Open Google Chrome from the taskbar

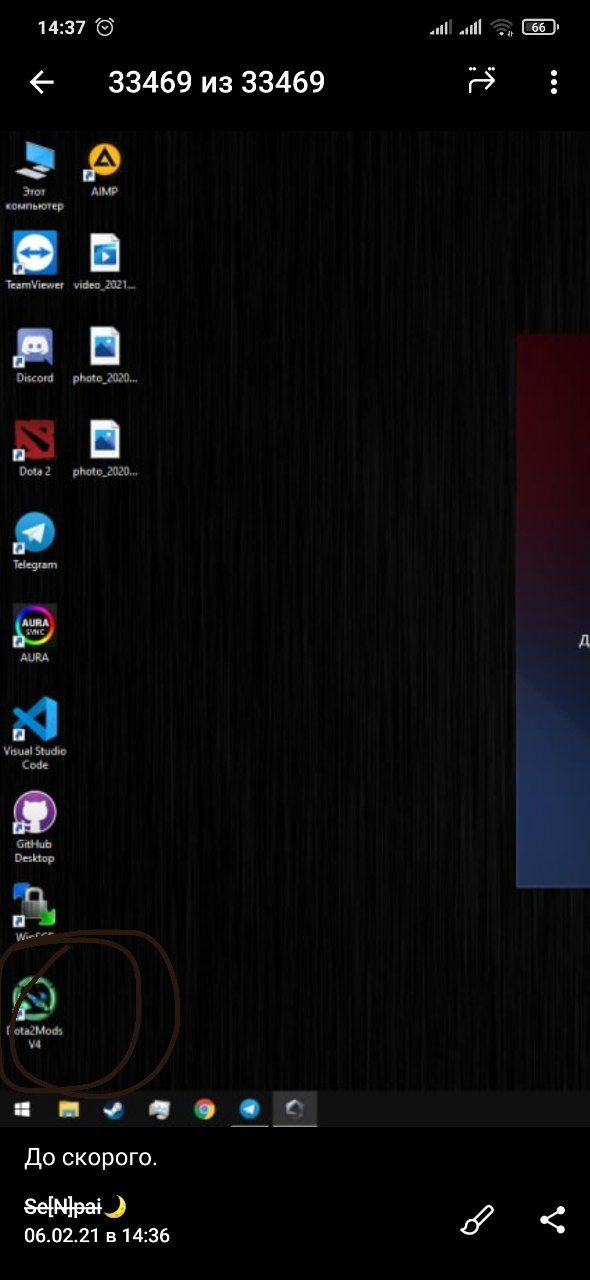point(204,1109)
